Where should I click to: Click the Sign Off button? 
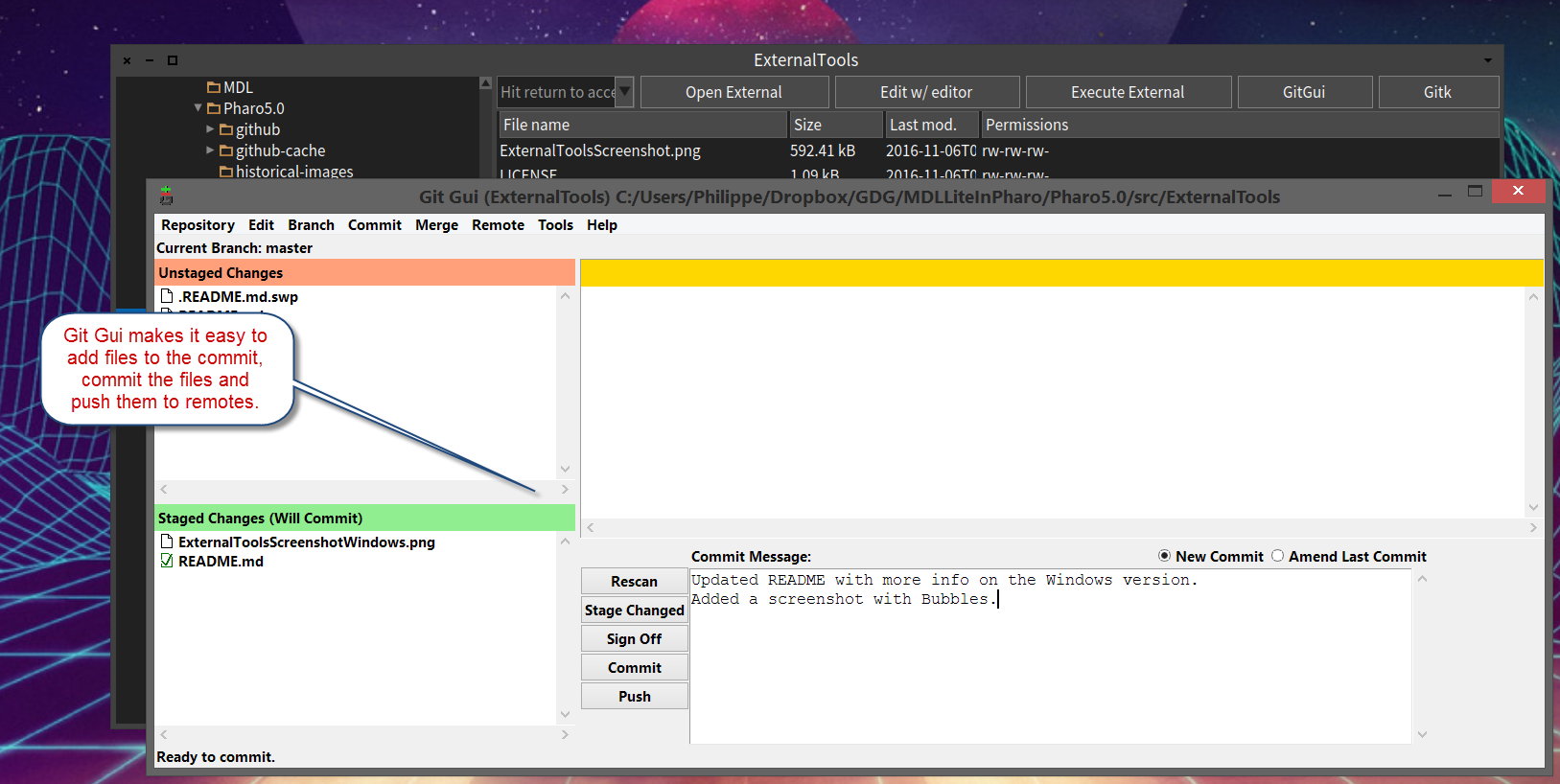coord(635,638)
